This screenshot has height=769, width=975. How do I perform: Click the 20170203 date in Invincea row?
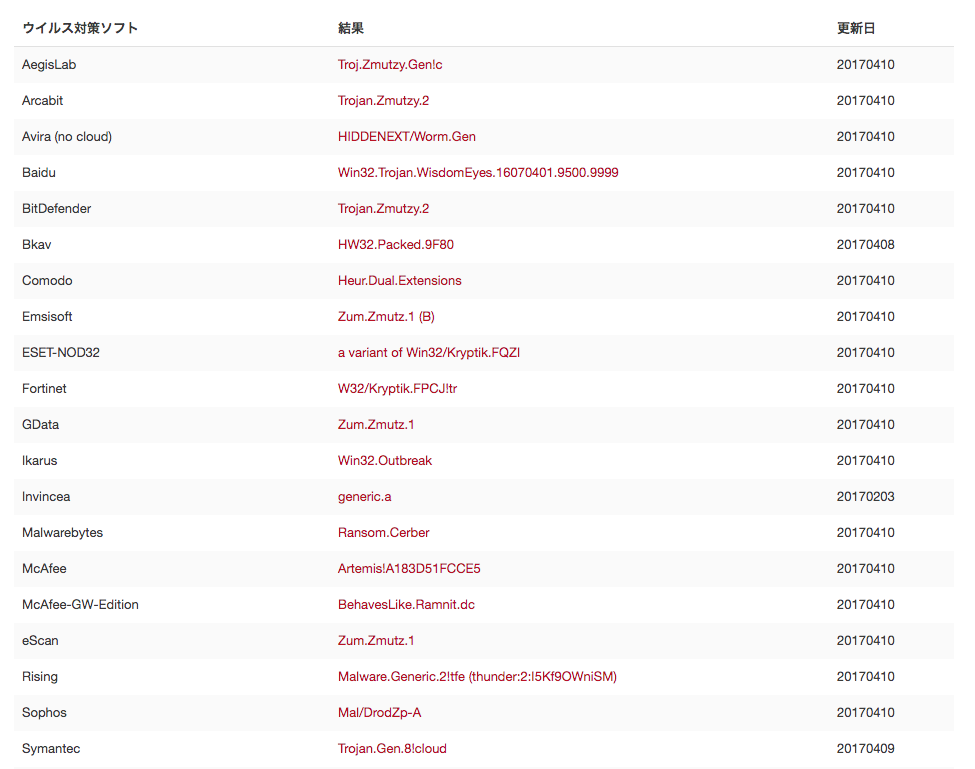[866, 497]
